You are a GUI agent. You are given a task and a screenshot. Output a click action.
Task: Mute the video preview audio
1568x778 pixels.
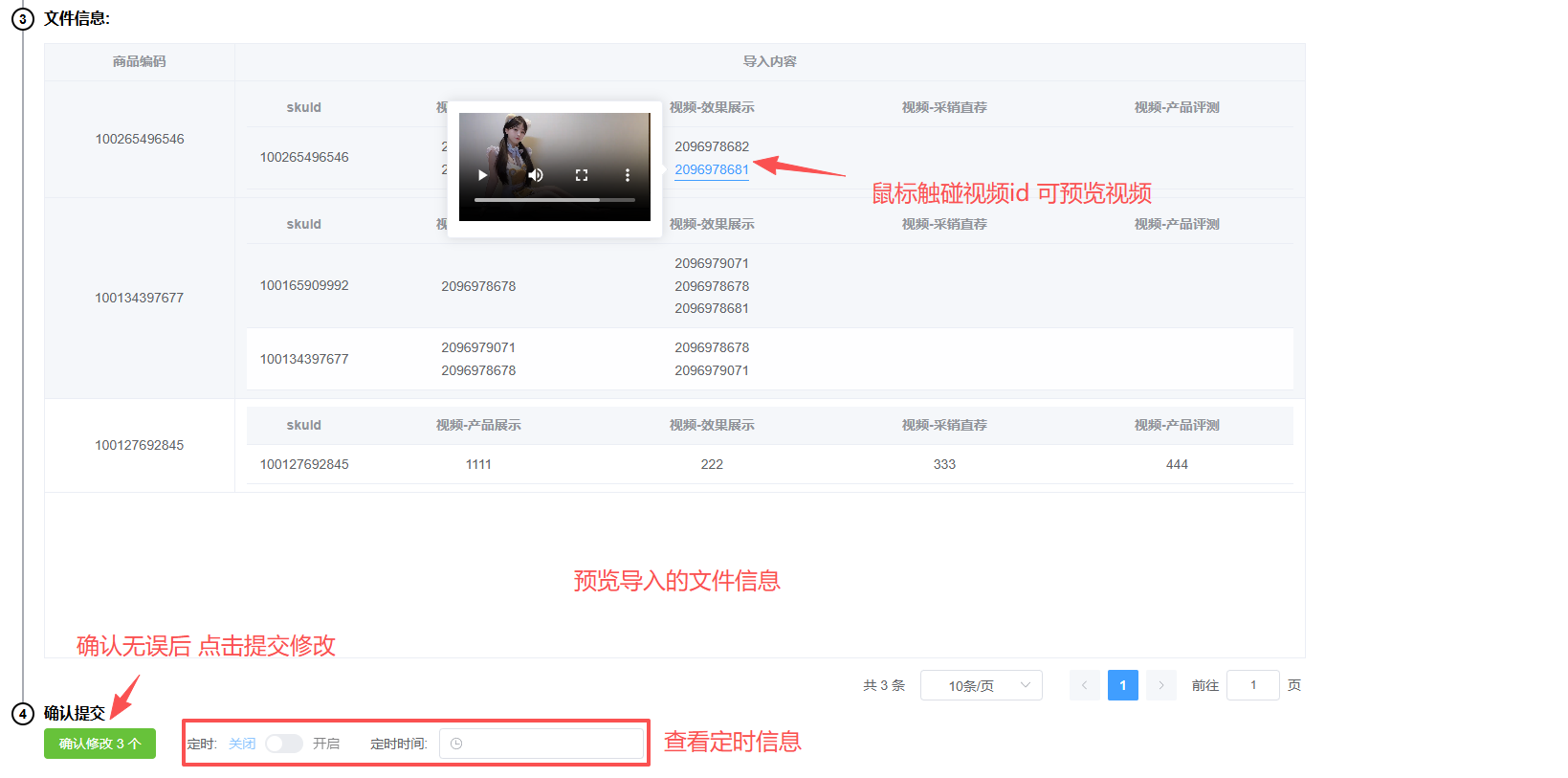pyautogui.click(x=536, y=175)
